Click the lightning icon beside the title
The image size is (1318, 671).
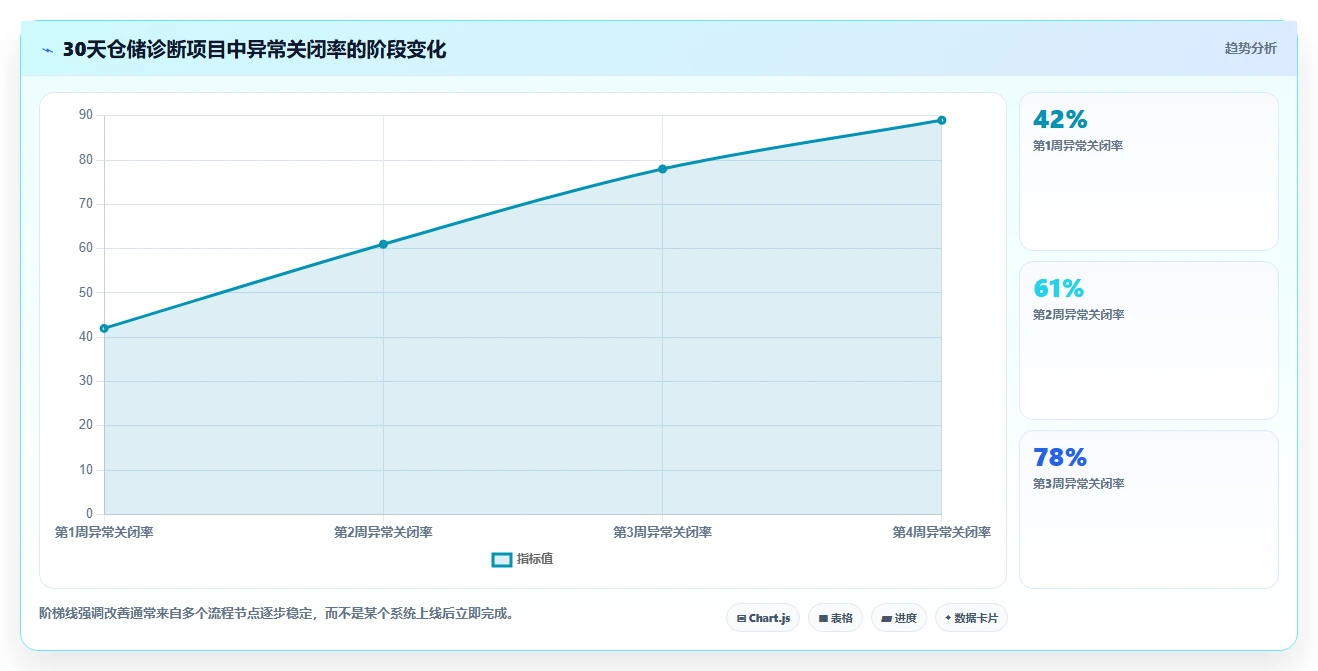pyautogui.click(x=48, y=50)
